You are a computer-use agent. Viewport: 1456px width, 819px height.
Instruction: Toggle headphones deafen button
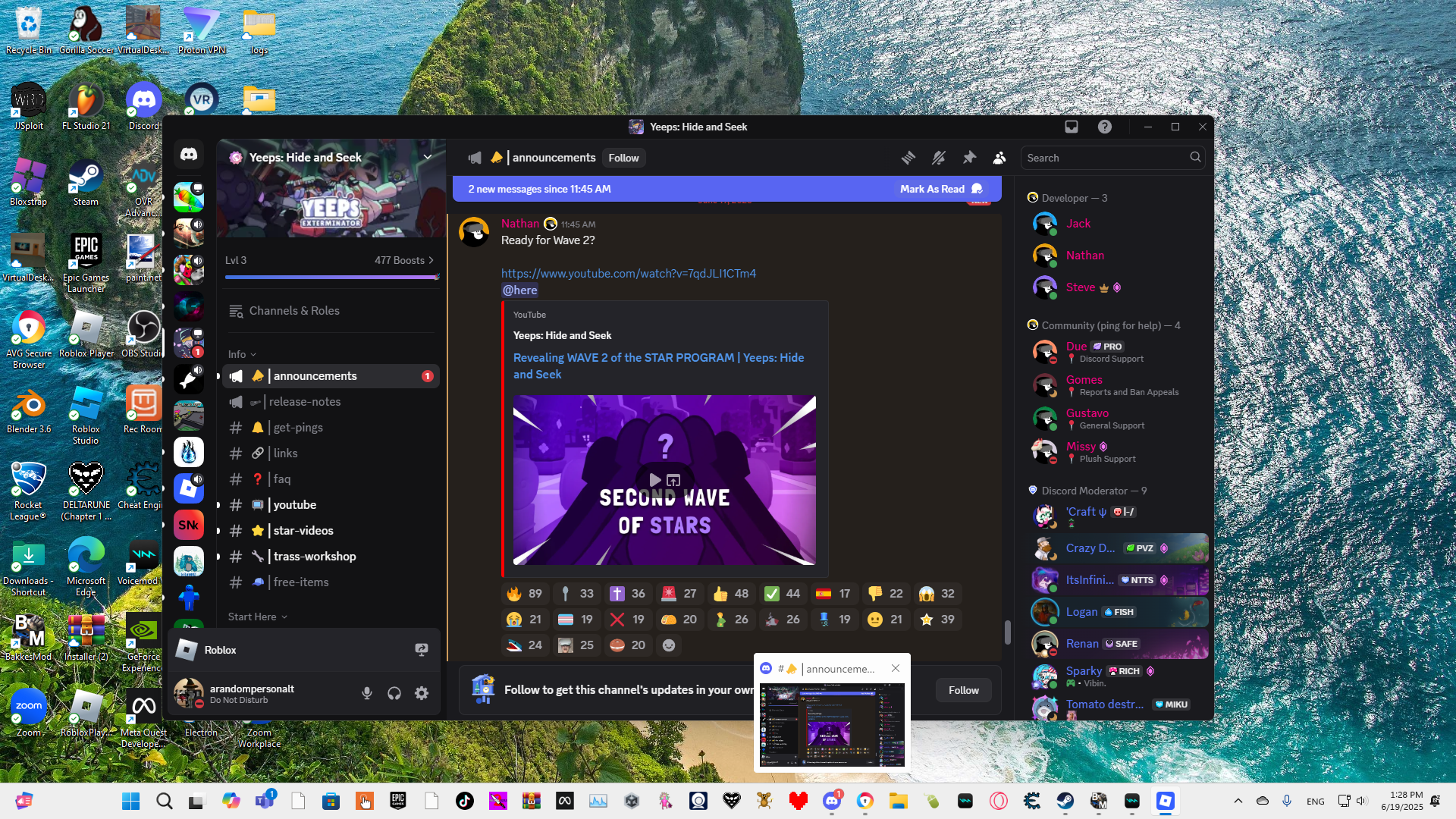(394, 693)
